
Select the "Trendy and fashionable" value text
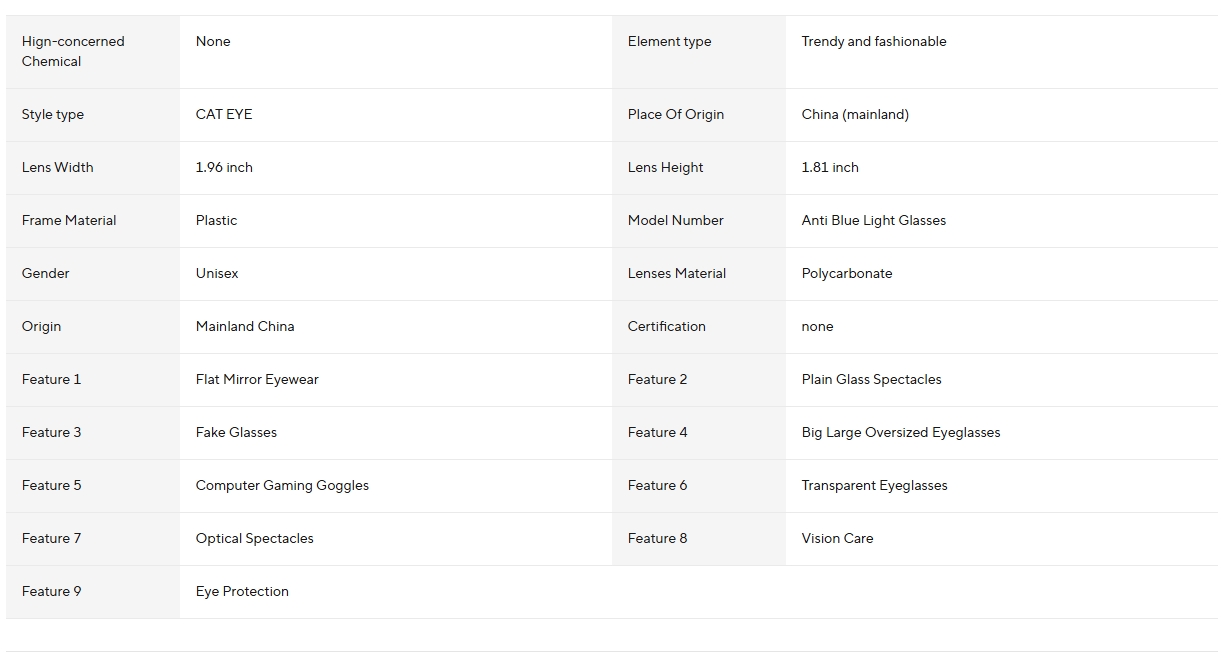pyautogui.click(x=873, y=42)
